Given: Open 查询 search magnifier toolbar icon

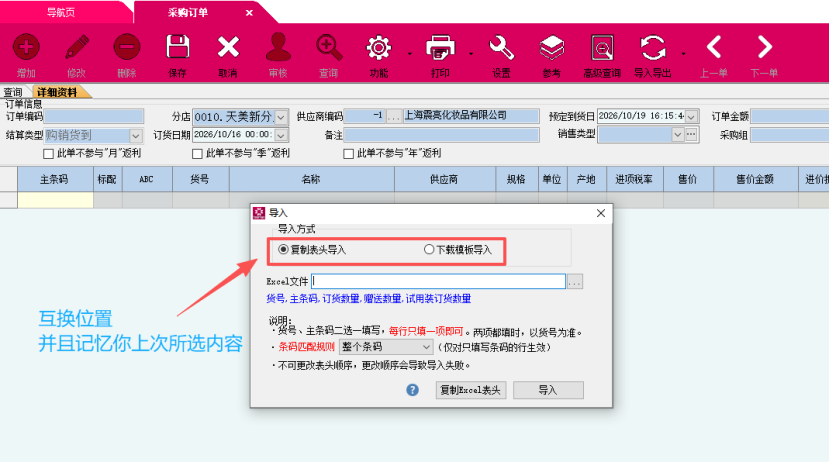Looking at the screenshot, I should (x=328, y=48).
